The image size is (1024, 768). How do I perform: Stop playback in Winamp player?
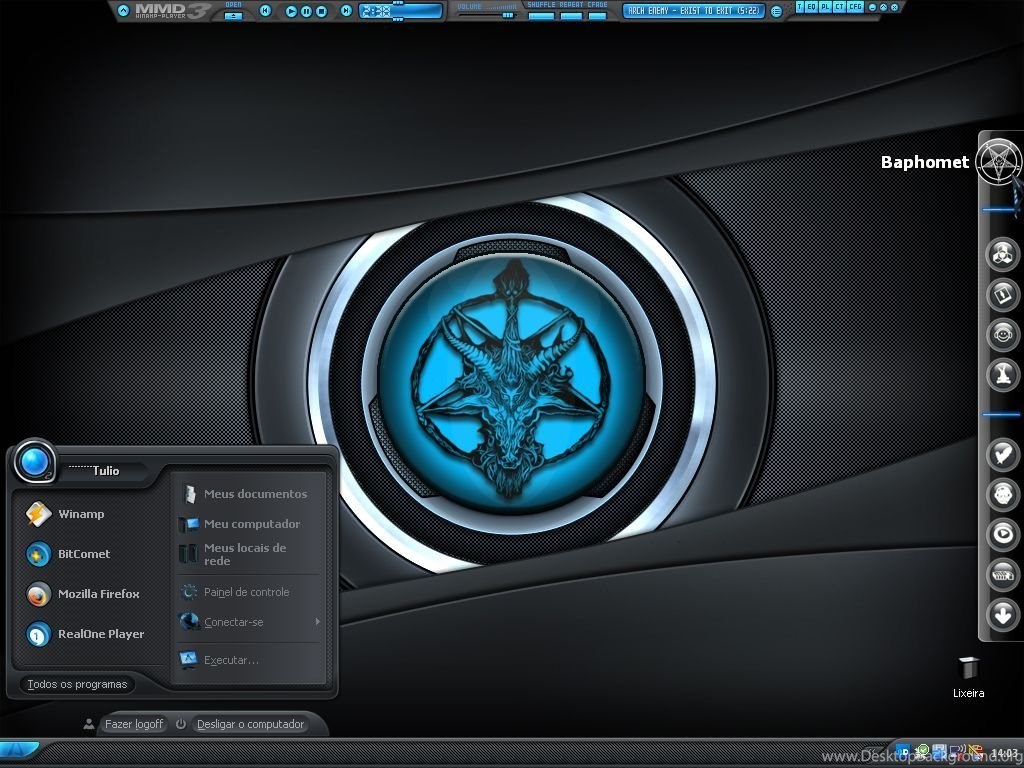coord(321,11)
